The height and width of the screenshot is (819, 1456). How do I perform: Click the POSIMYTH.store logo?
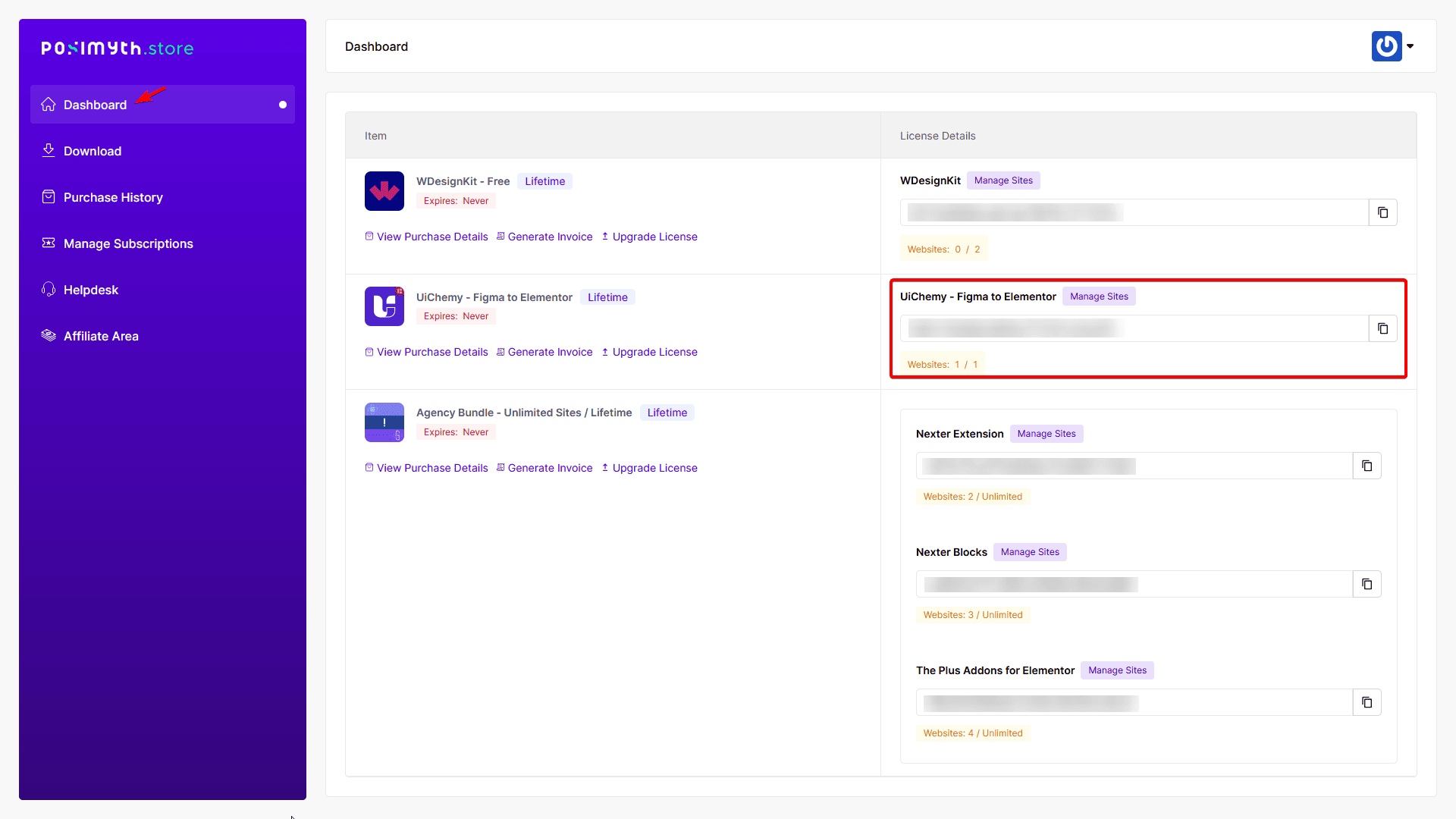coord(118,49)
